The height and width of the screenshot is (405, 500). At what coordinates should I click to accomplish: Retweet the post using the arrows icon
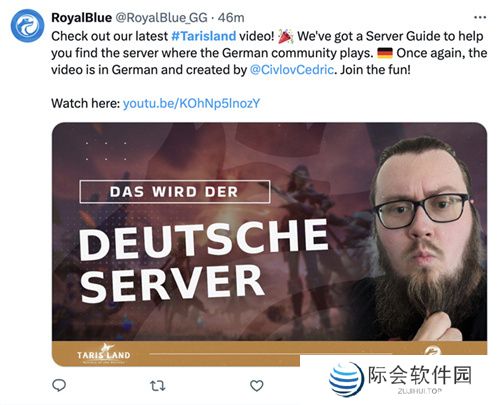pyautogui.click(x=157, y=386)
